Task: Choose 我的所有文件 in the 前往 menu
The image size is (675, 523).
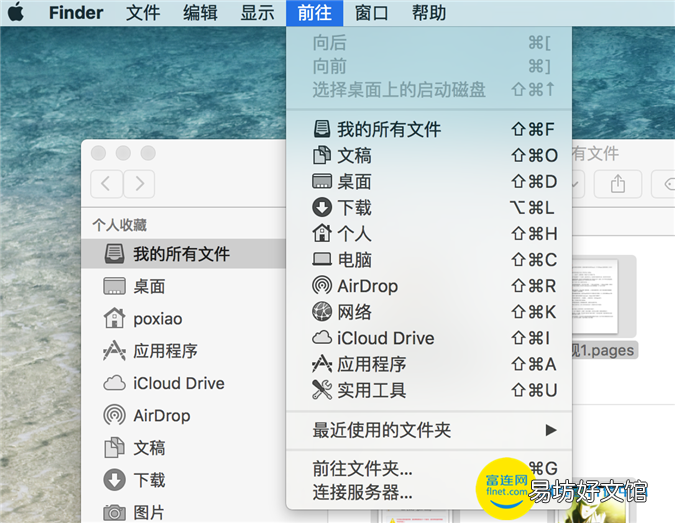Action: 429,129
